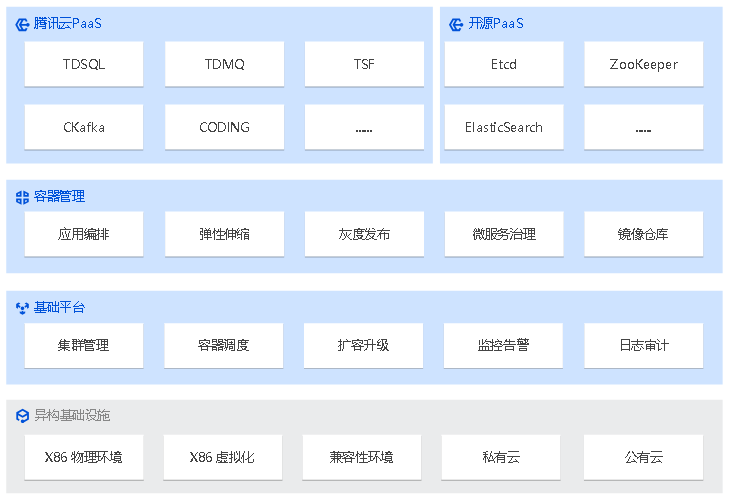
Task: Open the ElasticSearch box
Action: tap(504, 127)
